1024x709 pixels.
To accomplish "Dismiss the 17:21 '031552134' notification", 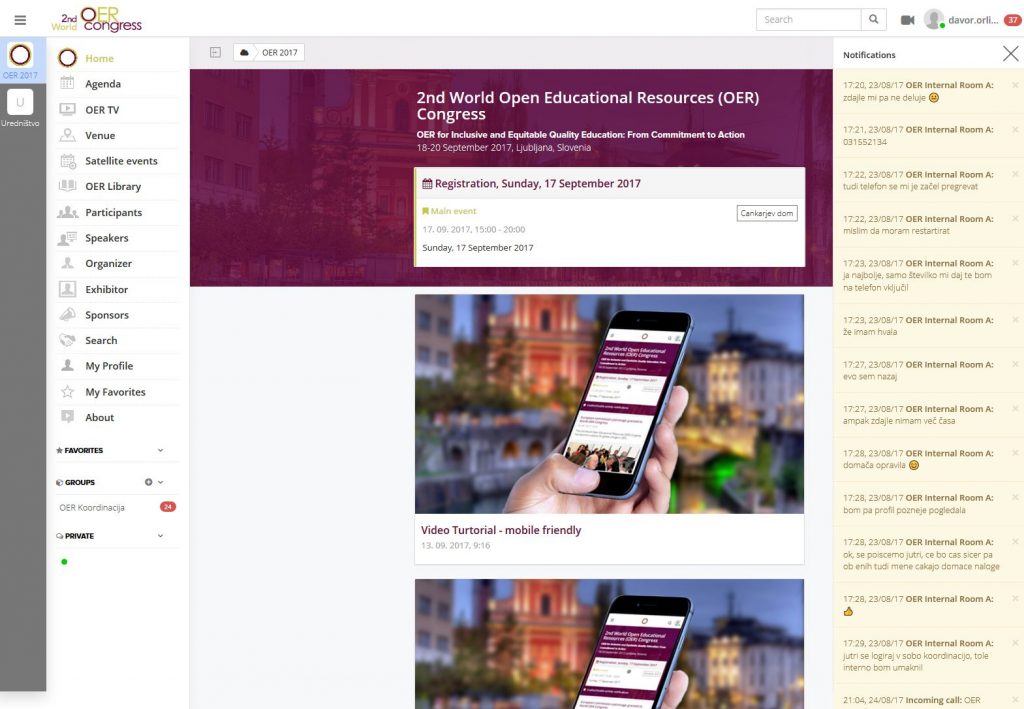I will coord(1015,129).
